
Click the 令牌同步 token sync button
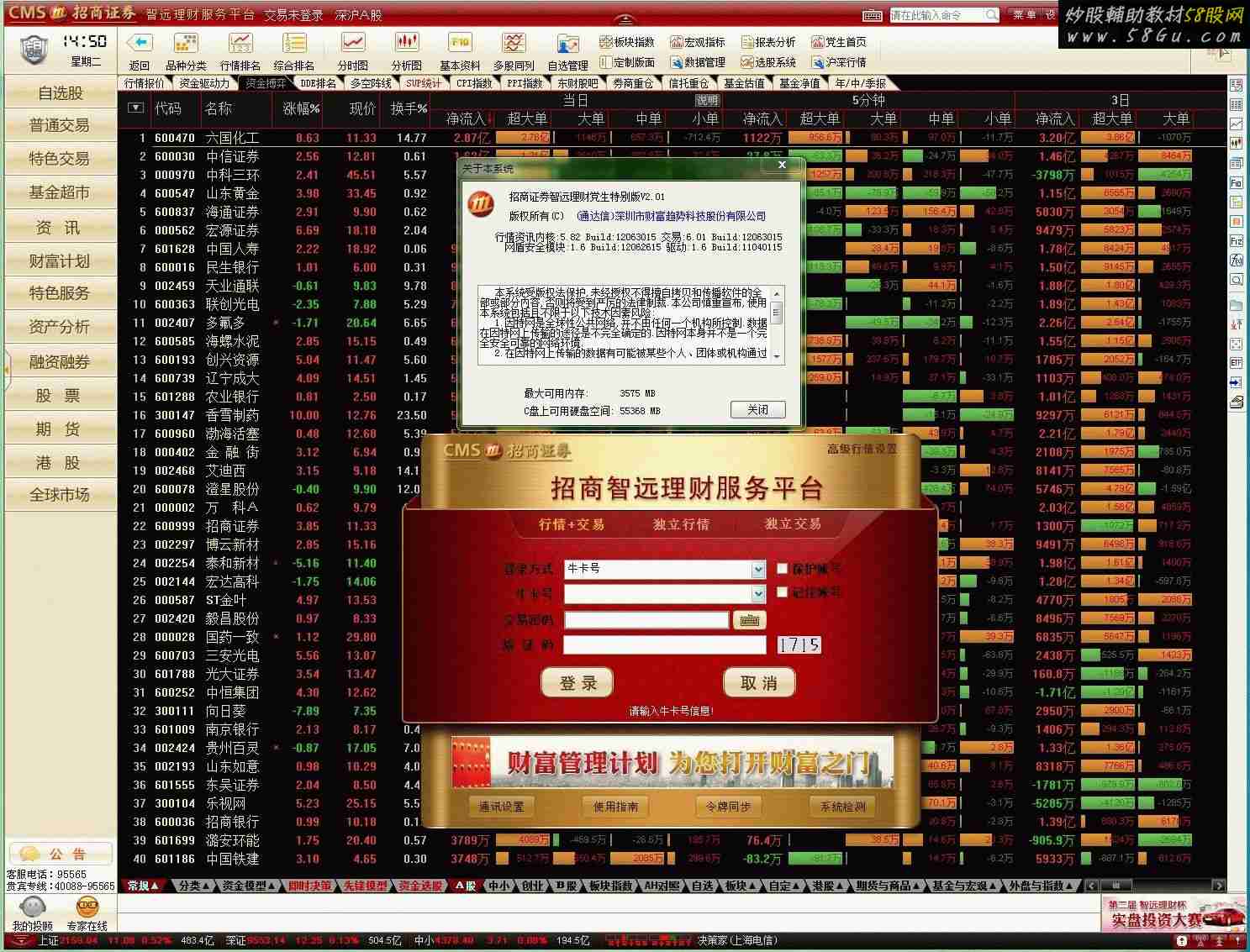point(728,807)
